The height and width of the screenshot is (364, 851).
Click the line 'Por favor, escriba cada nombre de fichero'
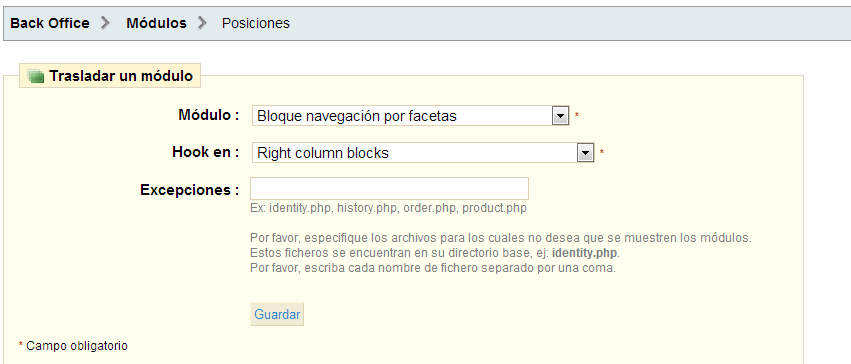[433, 268]
